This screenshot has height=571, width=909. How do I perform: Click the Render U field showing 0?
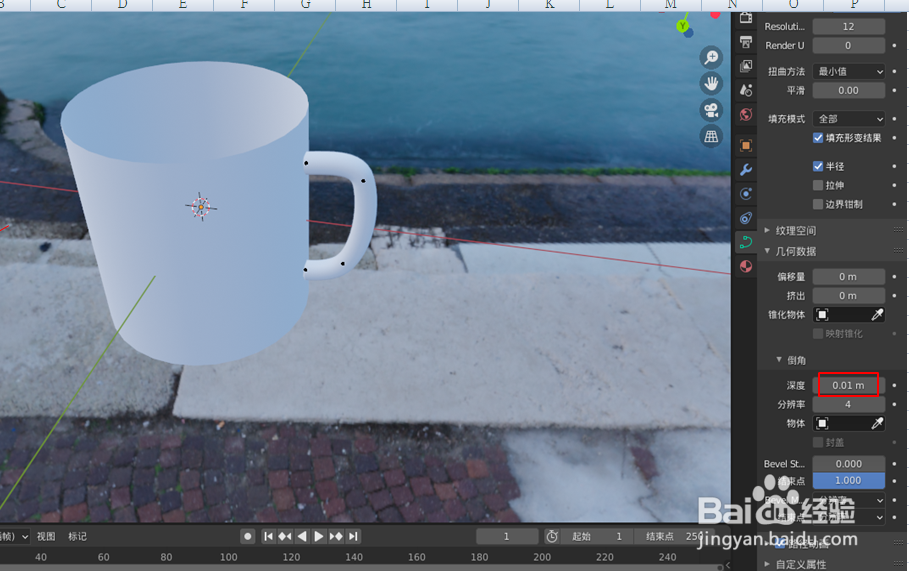849,45
